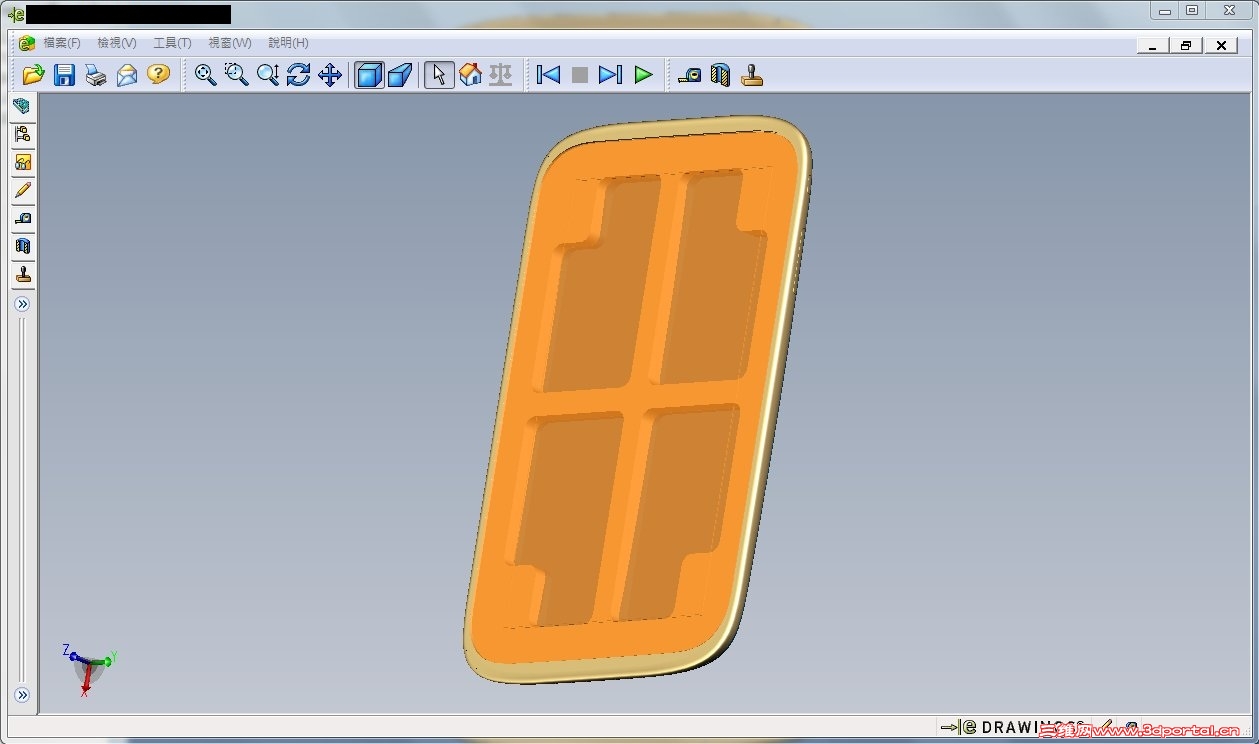Advance to next animation view

coord(610,75)
